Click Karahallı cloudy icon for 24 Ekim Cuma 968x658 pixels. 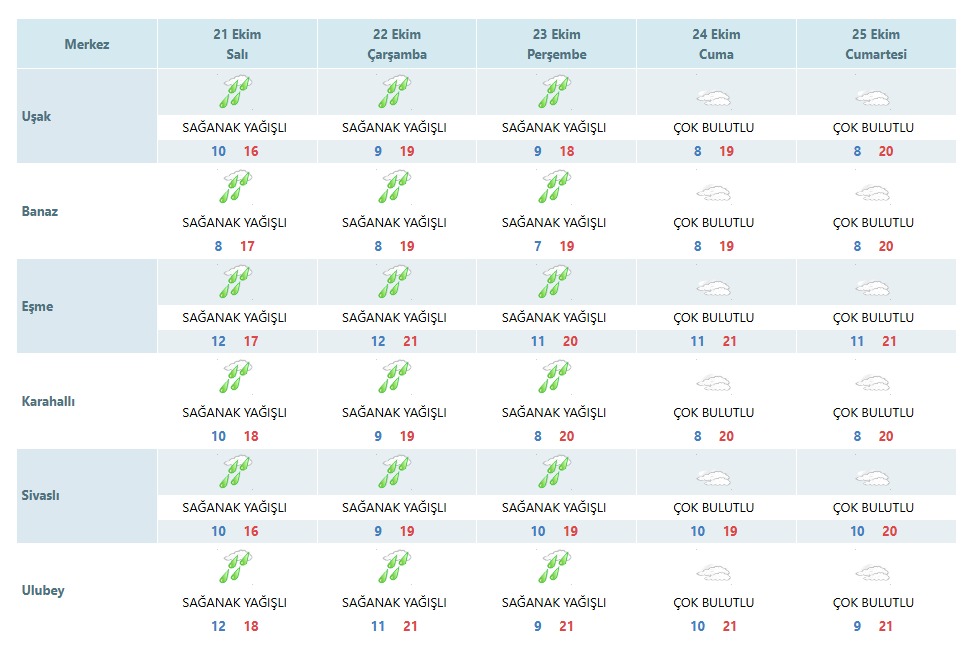pyautogui.click(x=714, y=383)
